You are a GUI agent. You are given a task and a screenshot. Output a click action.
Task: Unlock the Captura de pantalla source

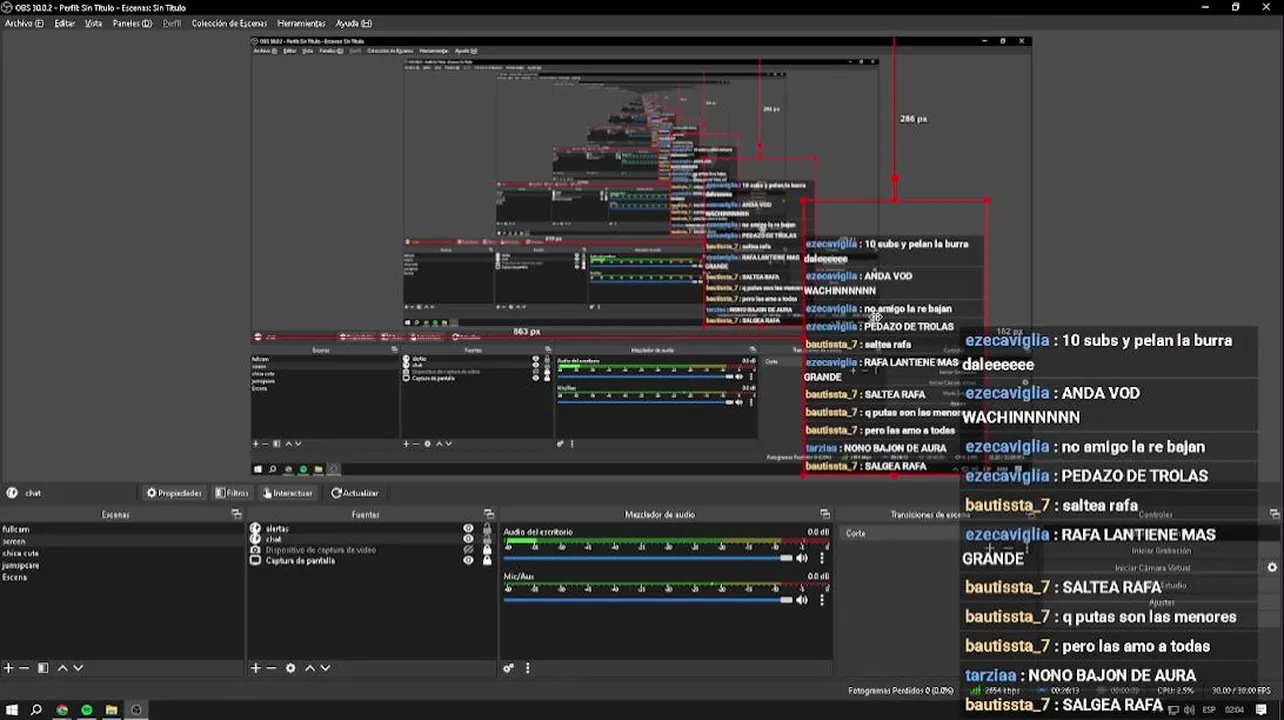(487, 561)
